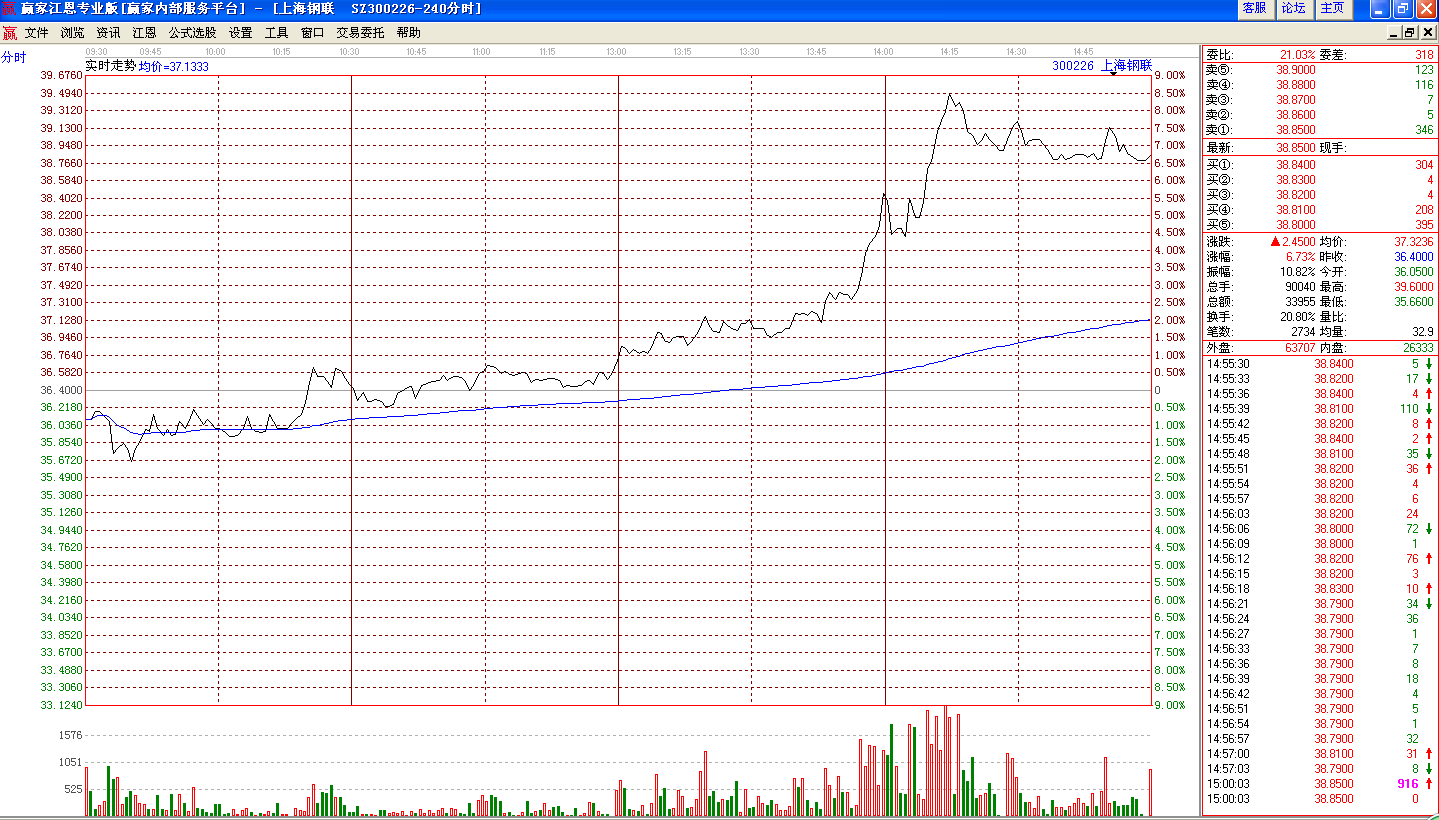Select the 最高 39.6000 value
1439x820 pixels.
coord(1415,287)
